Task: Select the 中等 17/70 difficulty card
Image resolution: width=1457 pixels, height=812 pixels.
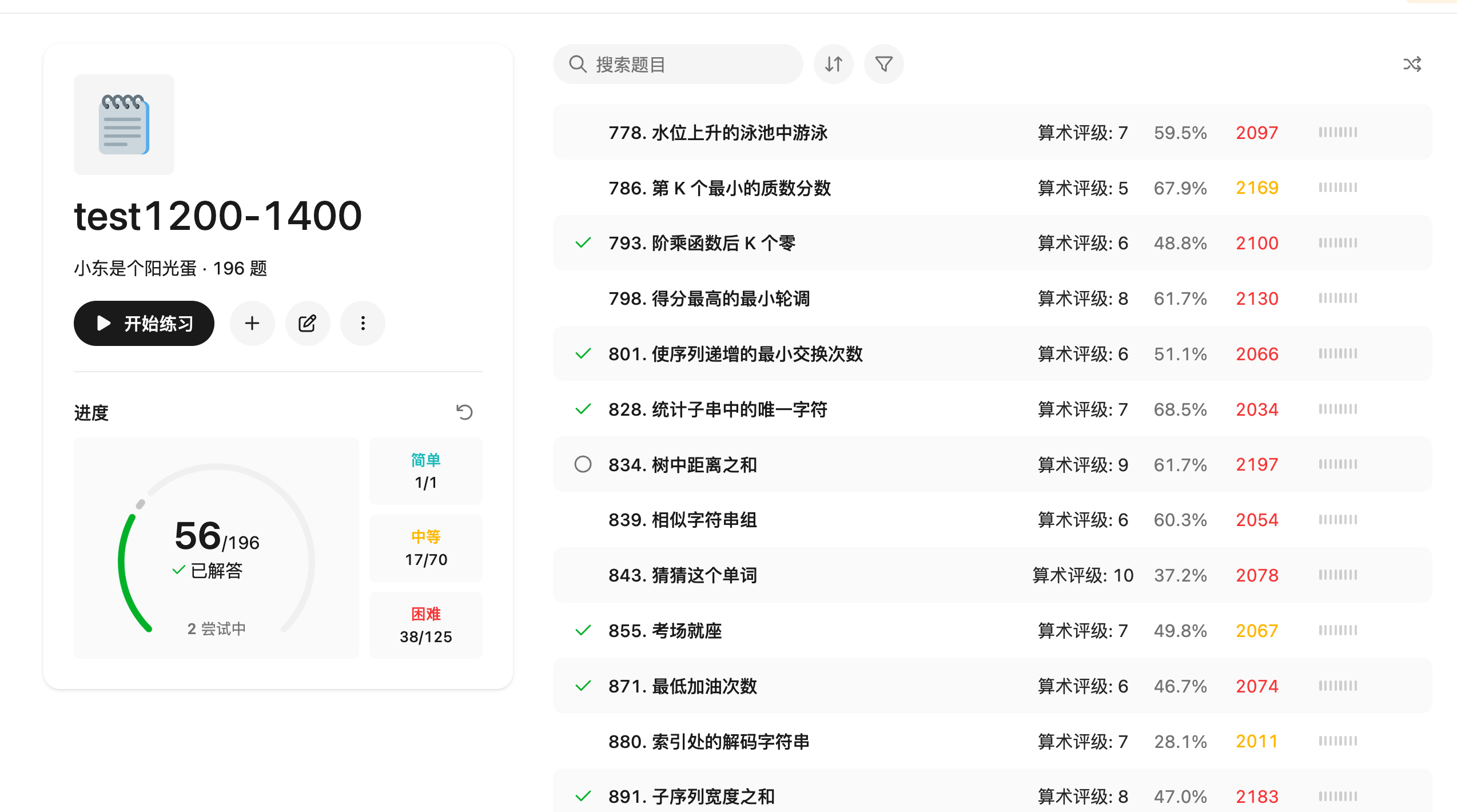Action: pyautogui.click(x=426, y=548)
